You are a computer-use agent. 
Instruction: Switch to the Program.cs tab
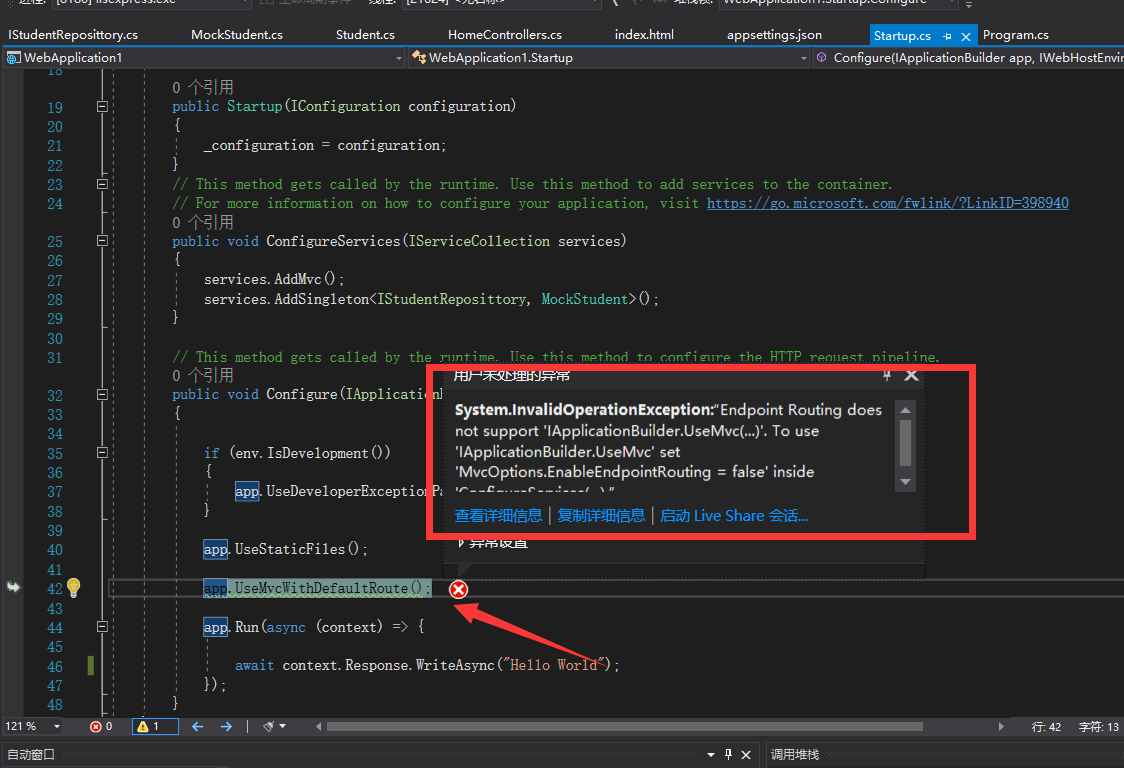(1016, 34)
